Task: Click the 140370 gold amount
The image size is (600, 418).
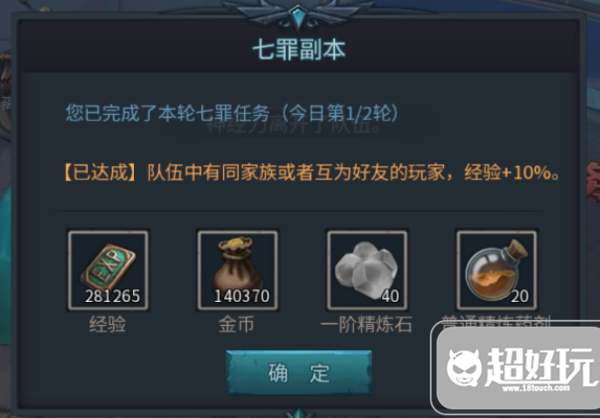Action: coord(242,296)
